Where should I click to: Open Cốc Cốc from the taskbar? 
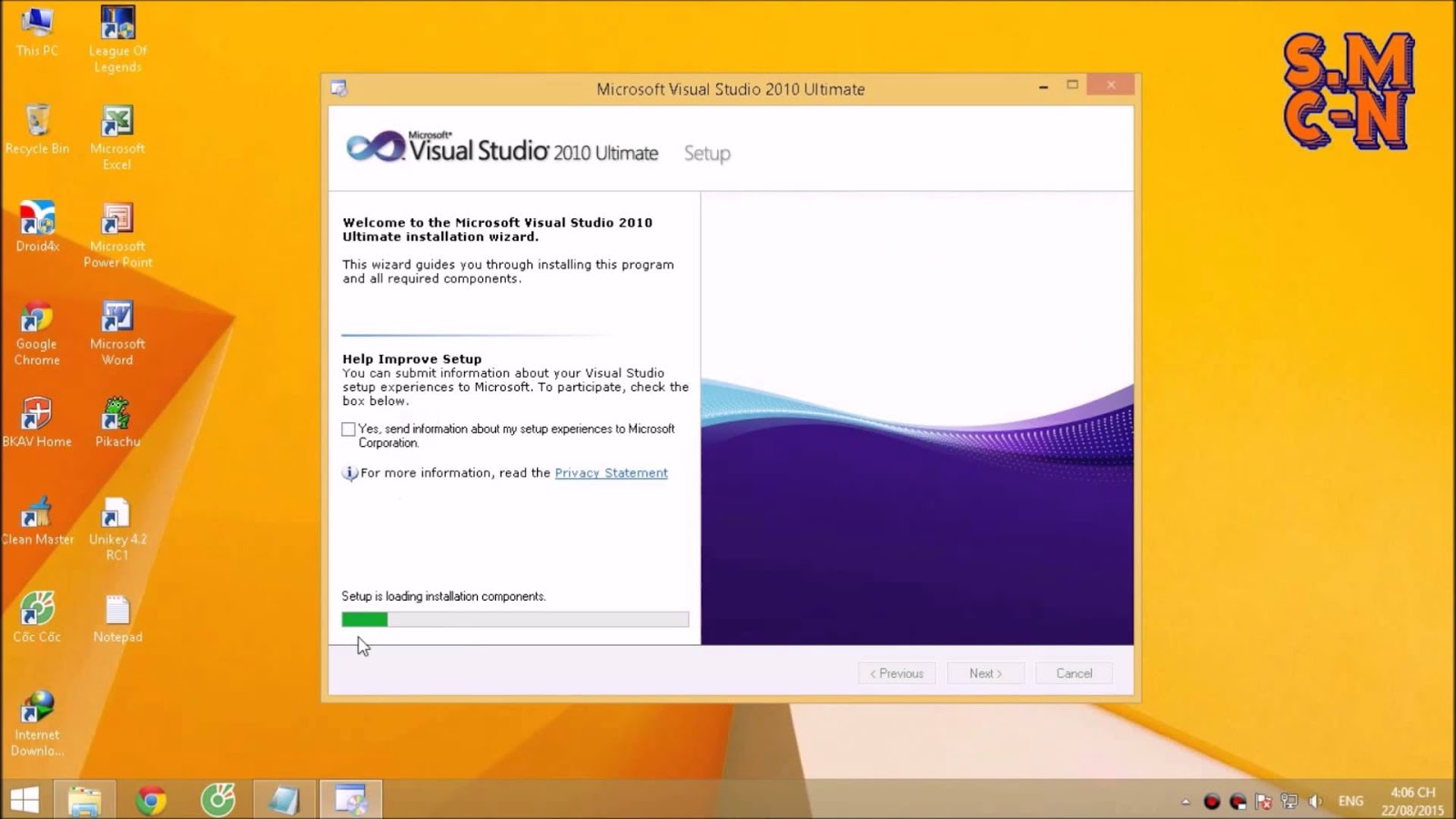(217, 800)
